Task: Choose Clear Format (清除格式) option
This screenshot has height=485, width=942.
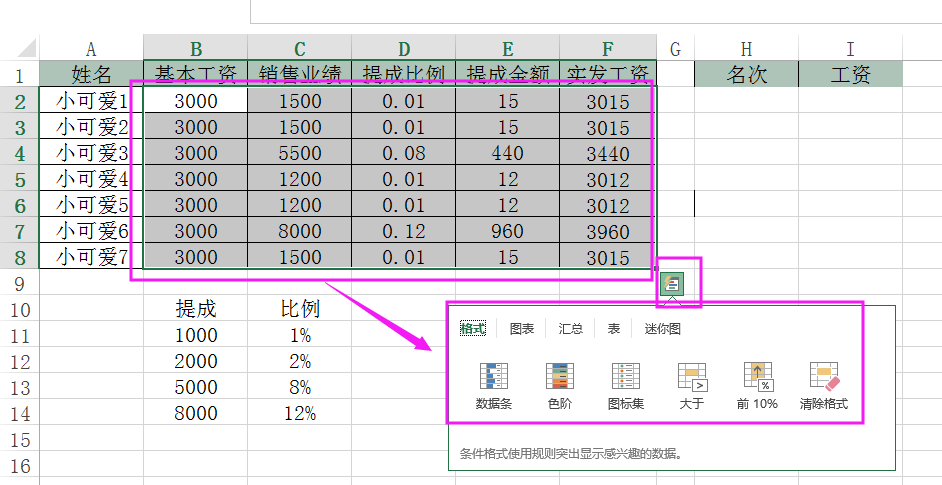Action: point(824,386)
